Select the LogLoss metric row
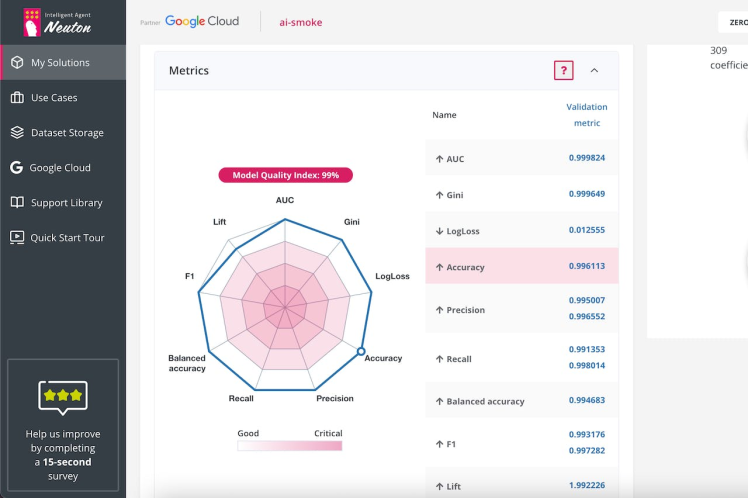Viewport: 748px width, 498px height. click(x=521, y=231)
